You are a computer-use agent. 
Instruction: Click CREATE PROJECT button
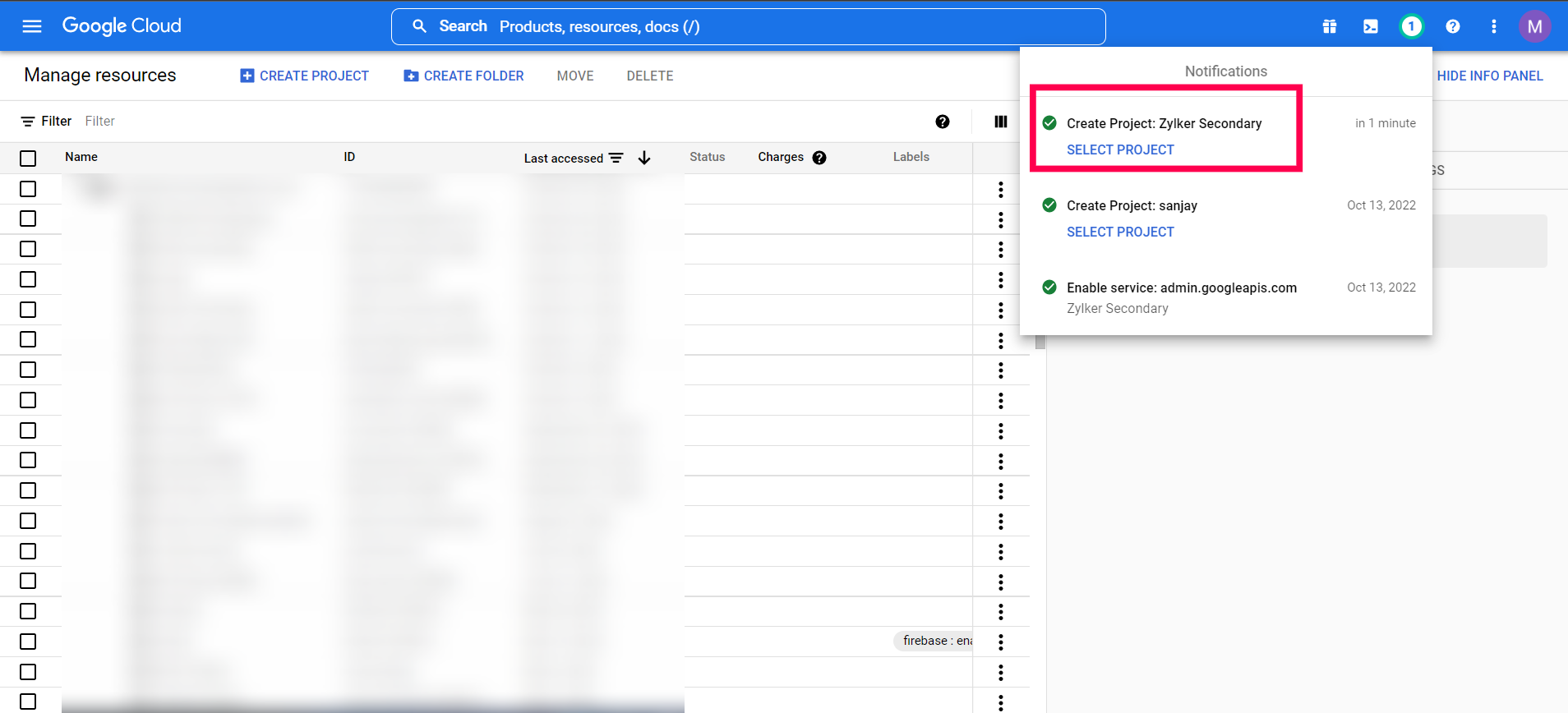pyautogui.click(x=304, y=76)
